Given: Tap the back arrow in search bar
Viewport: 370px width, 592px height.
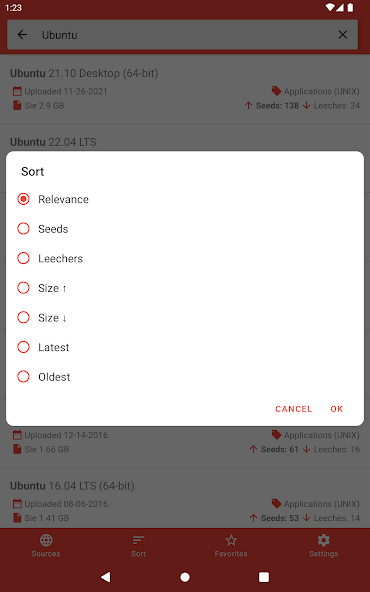Looking at the screenshot, I should pyautogui.click(x=22, y=35).
